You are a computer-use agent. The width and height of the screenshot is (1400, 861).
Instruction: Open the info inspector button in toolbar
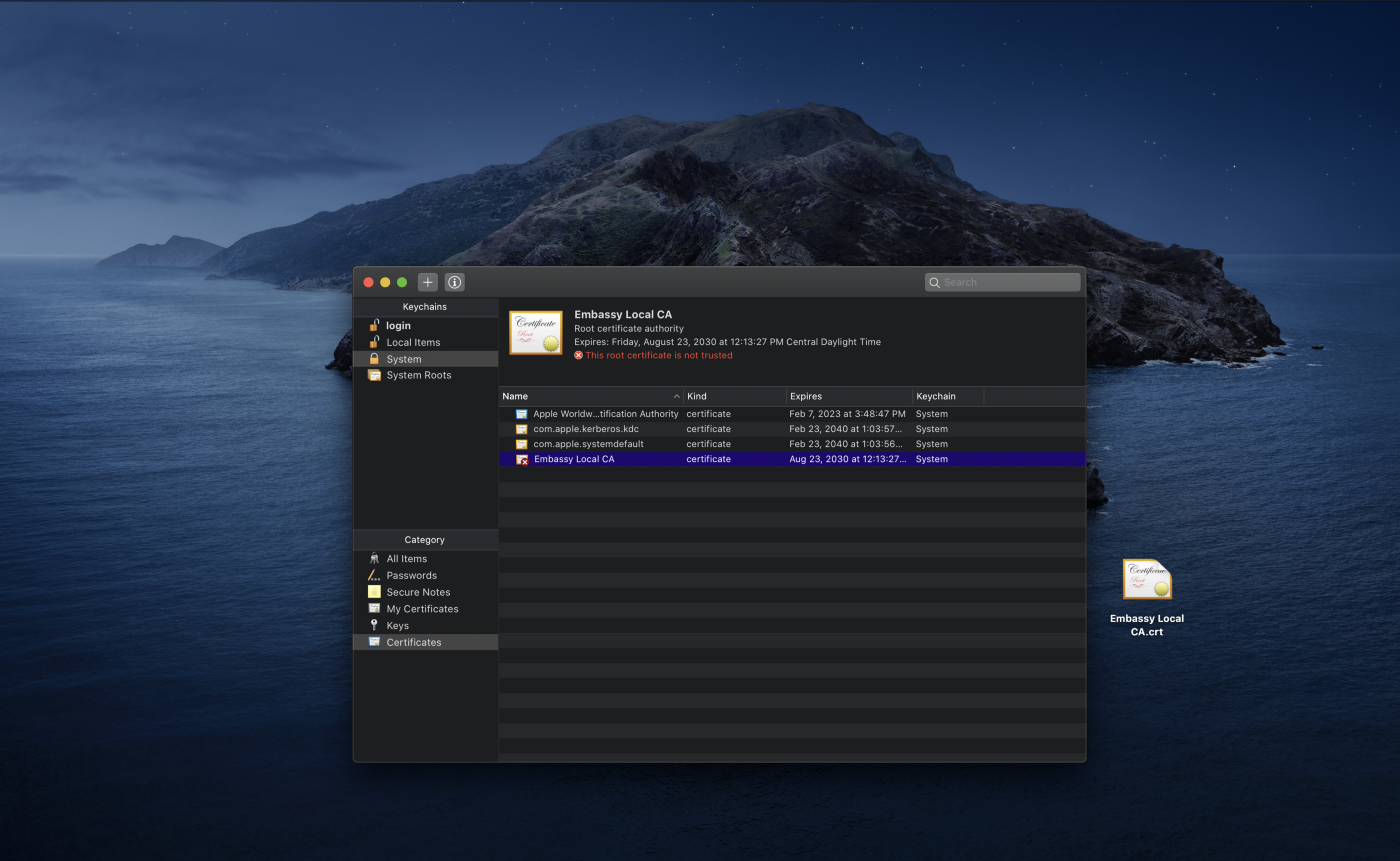(454, 282)
